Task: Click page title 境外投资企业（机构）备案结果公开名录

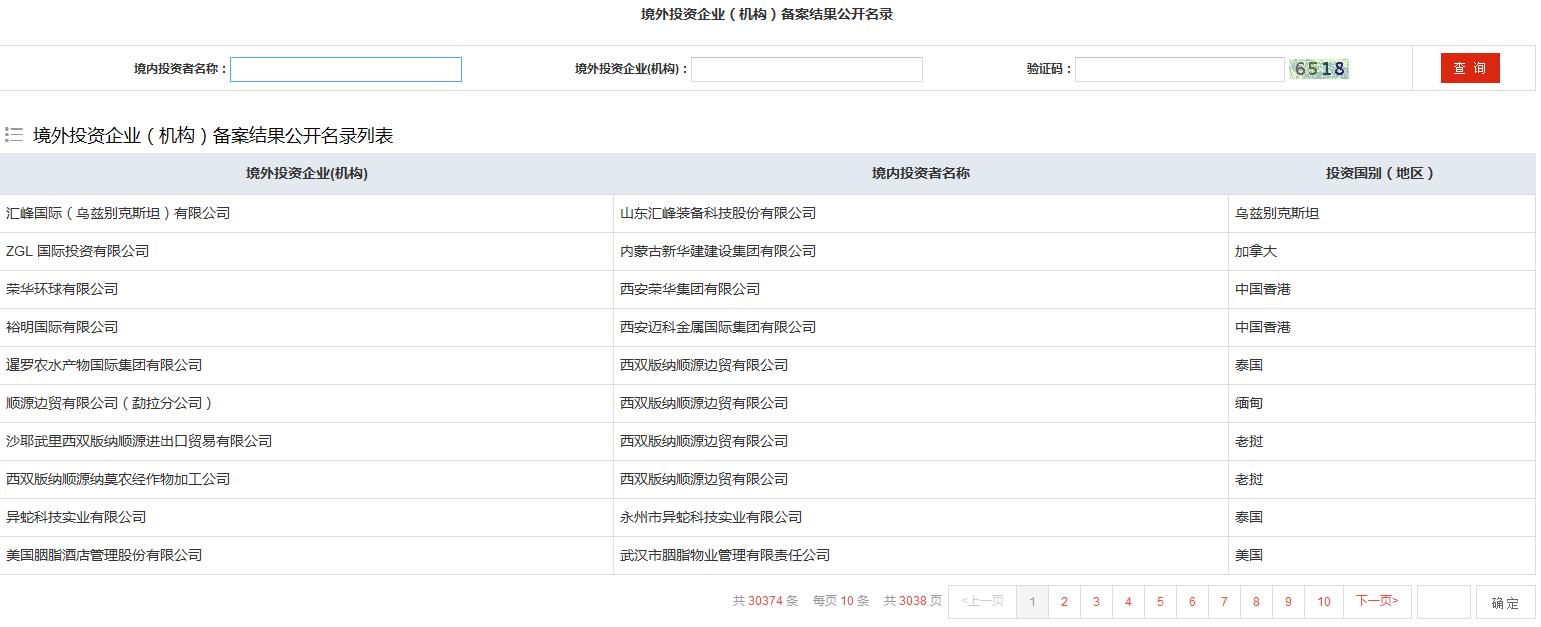Action: [x=767, y=14]
